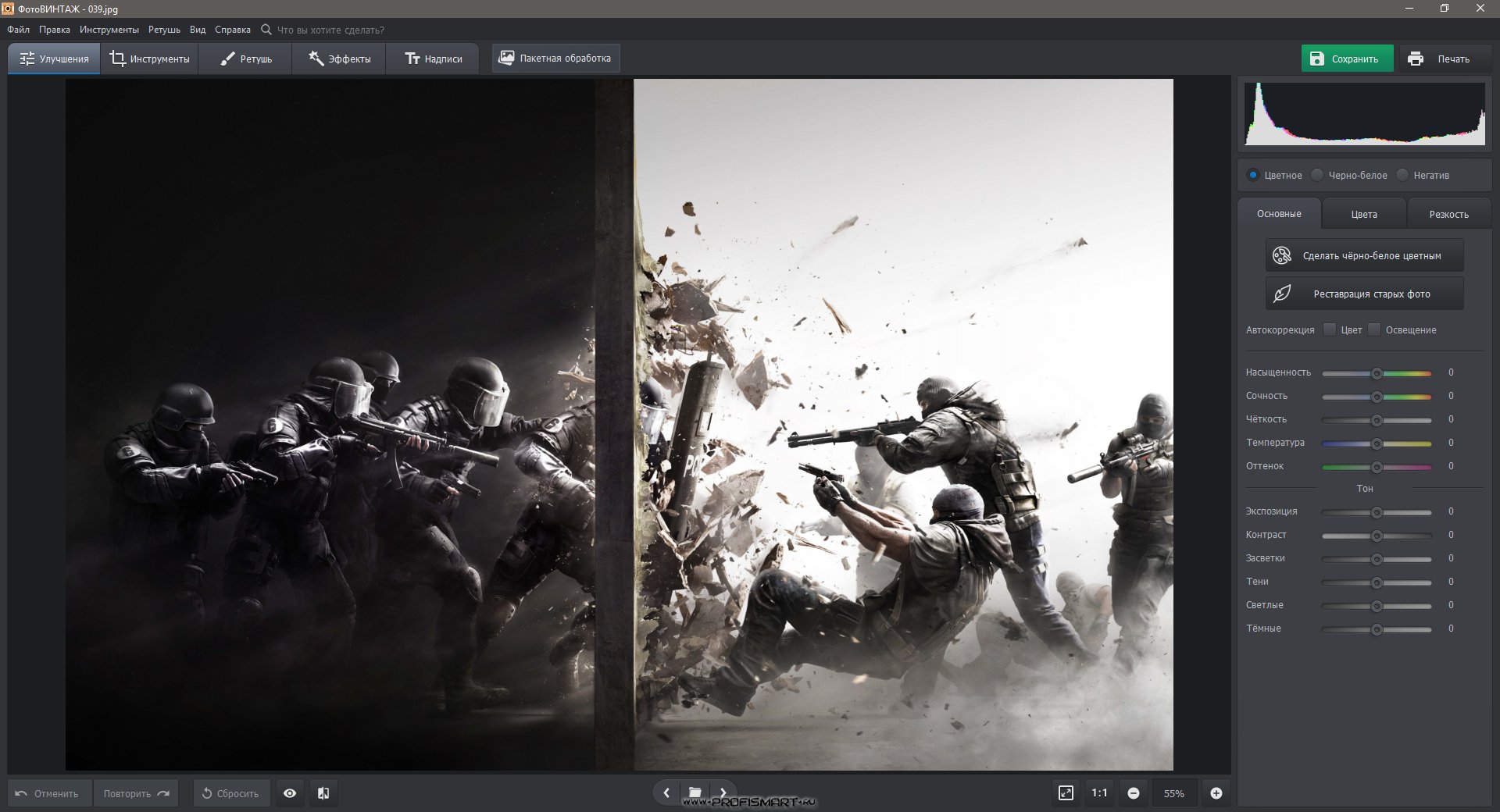Image resolution: width=1500 pixels, height=812 pixels.
Task: Open the Ретушь menu in menu bar
Action: point(164,30)
